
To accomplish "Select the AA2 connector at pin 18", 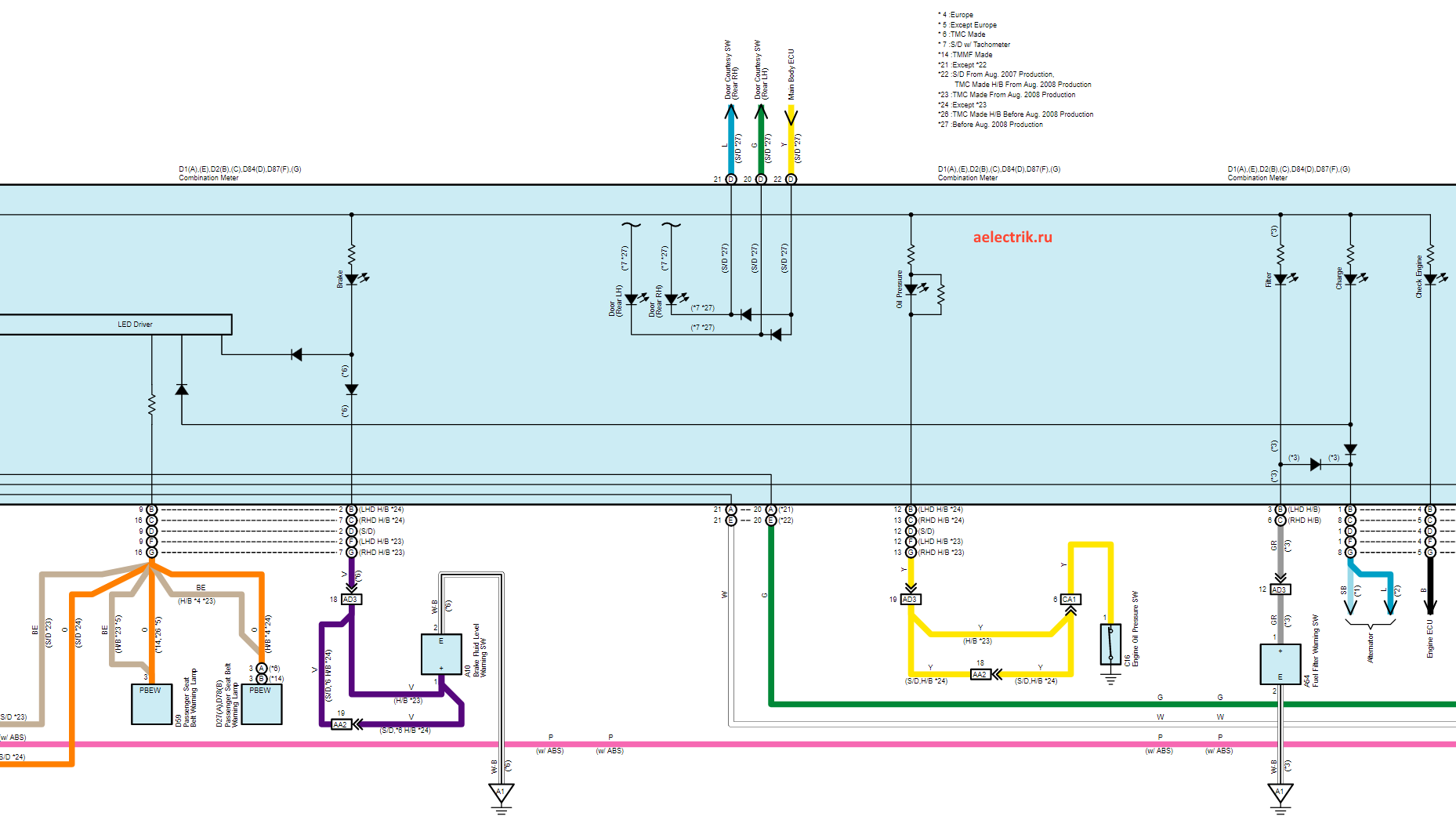I will pyautogui.click(x=980, y=674).
